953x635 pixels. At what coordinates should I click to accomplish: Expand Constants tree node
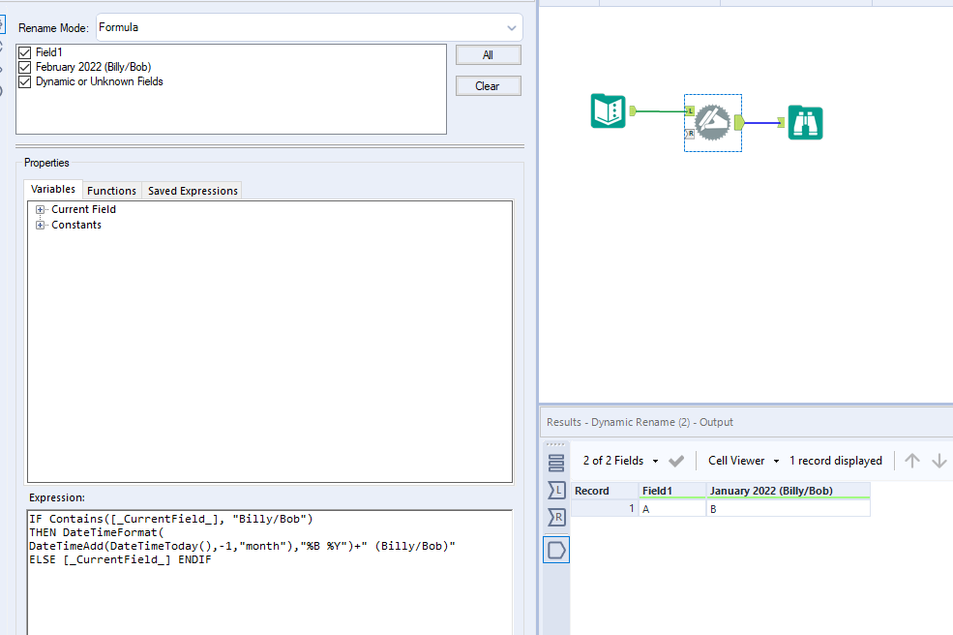point(40,225)
